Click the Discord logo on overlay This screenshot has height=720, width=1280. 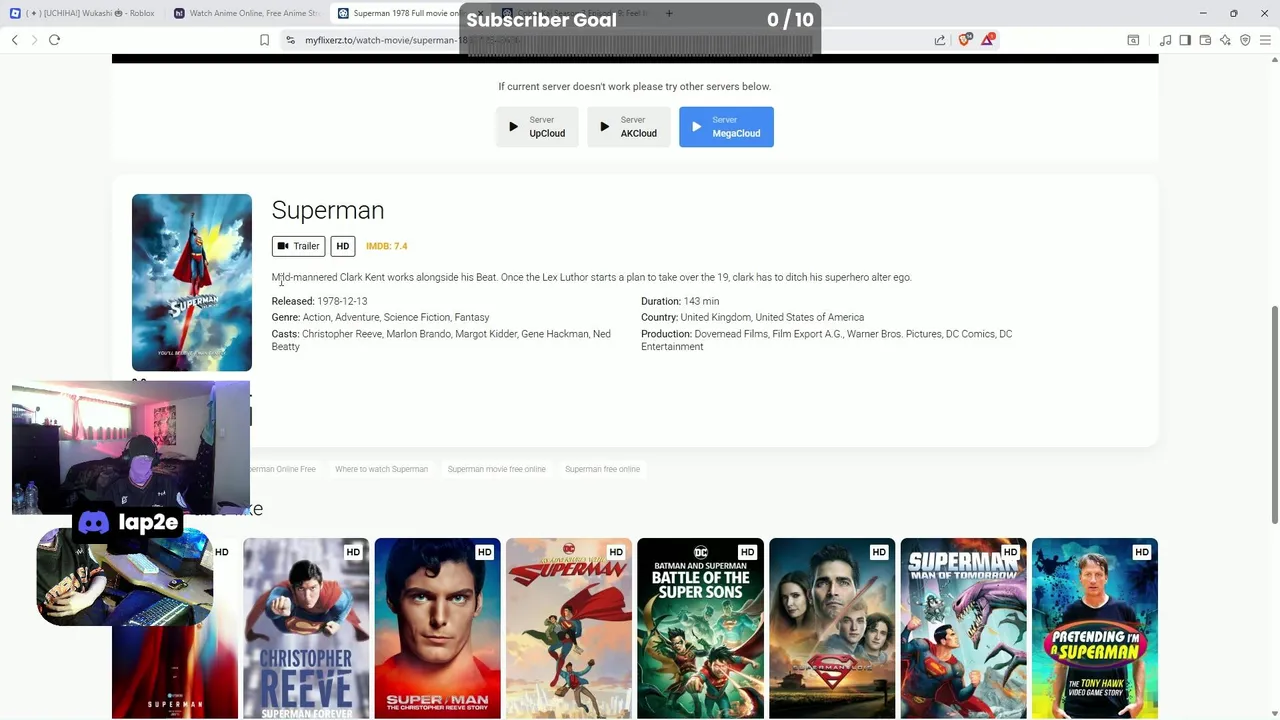(x=93, y=522)
